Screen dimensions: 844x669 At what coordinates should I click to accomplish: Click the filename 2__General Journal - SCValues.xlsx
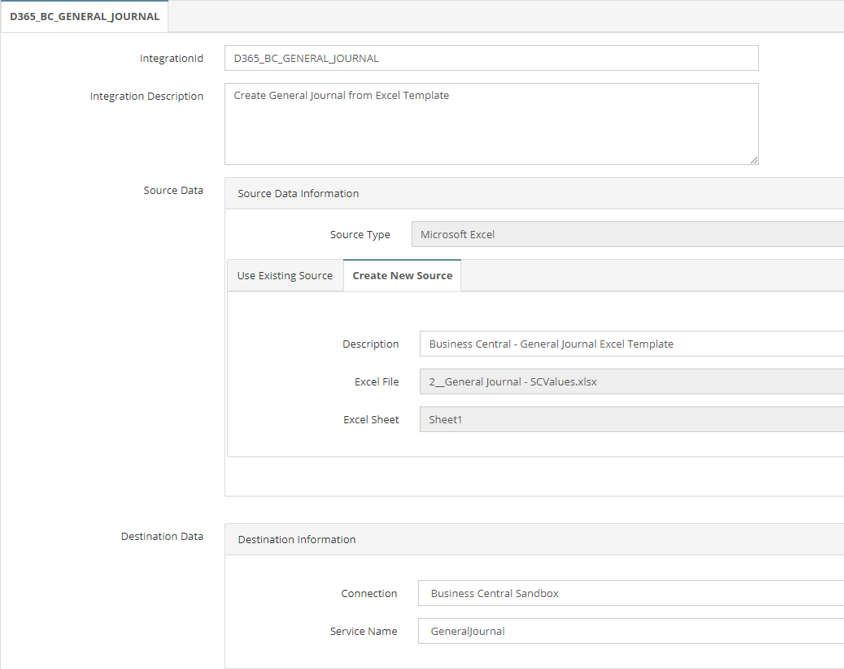point(510,381)
